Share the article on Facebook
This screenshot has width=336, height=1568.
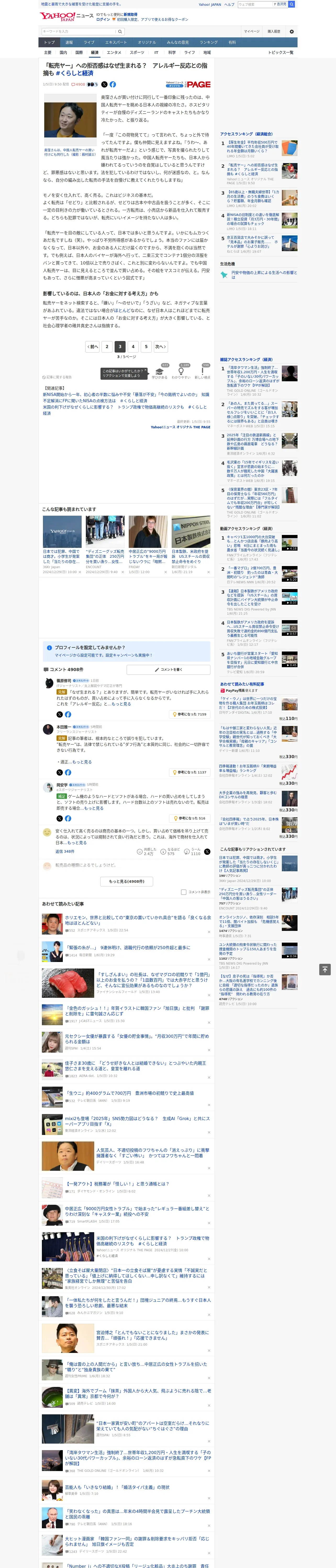tap(112, 85)
